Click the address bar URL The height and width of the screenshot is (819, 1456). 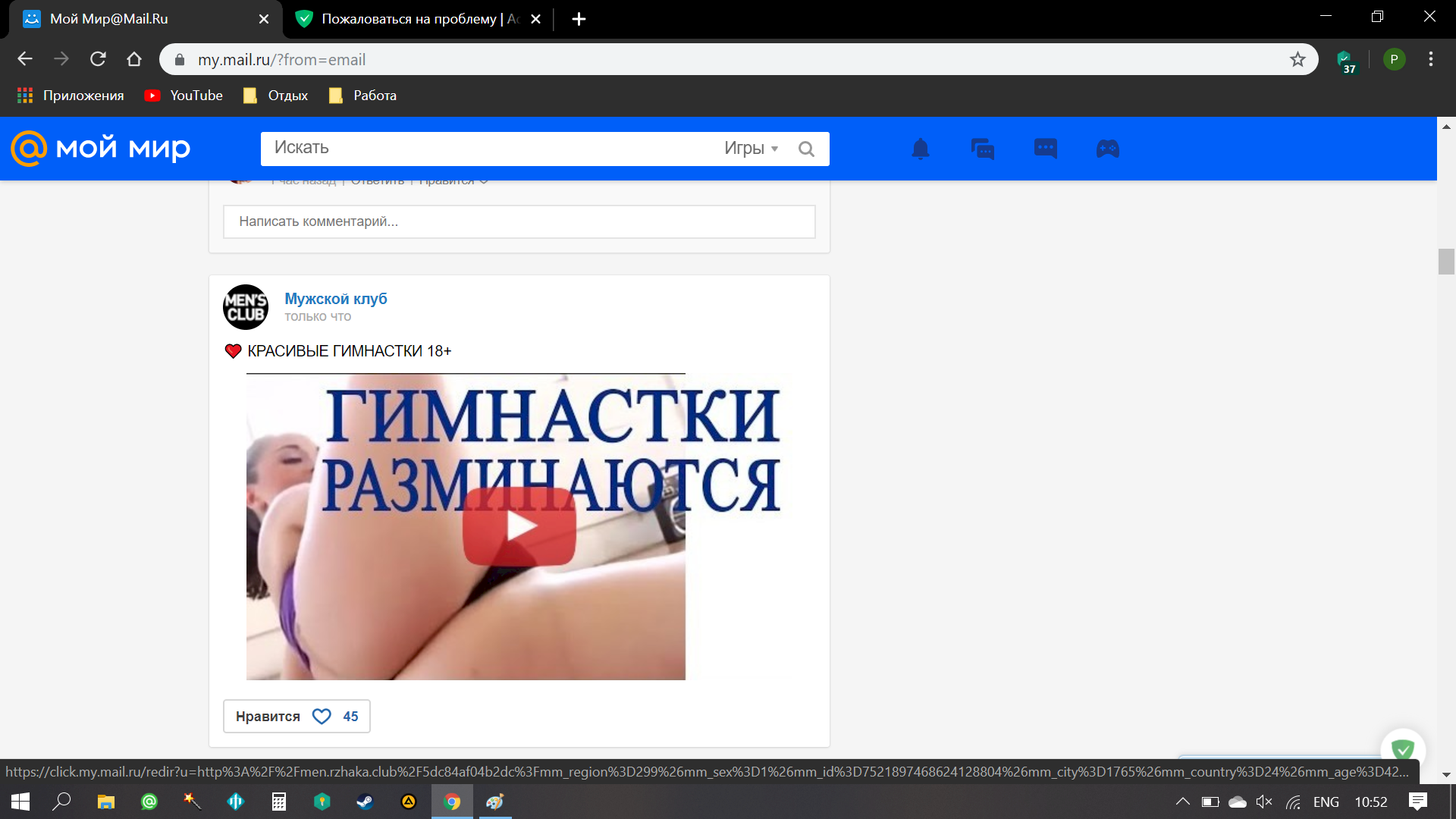pyautogui.click(x=281, y=60)
